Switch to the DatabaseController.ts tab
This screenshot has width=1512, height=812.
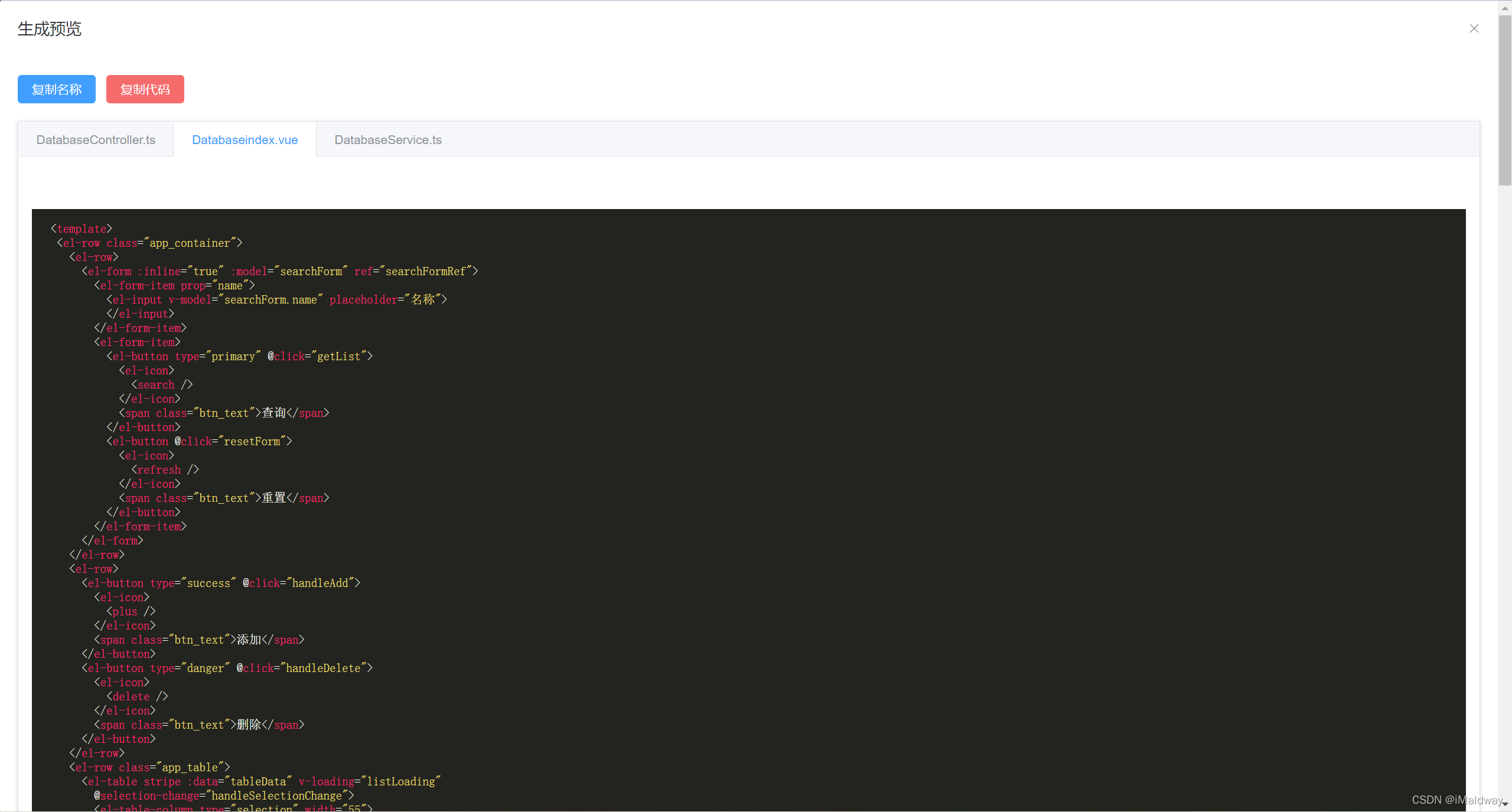pyautogui.click(x=96, y=140)
